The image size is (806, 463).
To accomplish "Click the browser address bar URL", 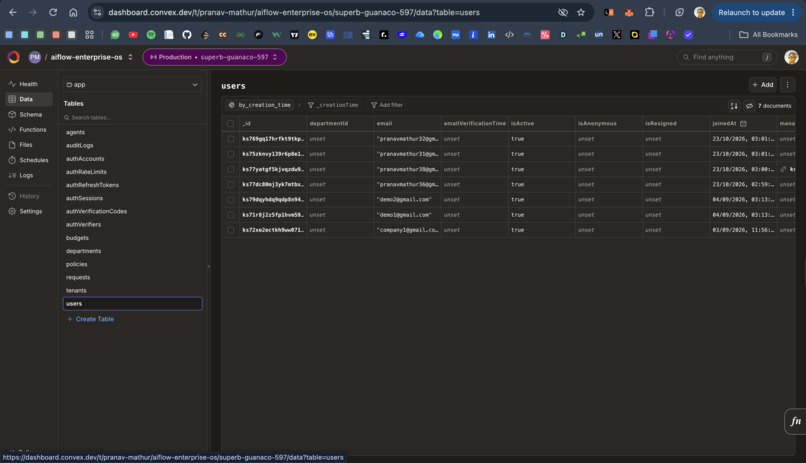I will (x=294, y=12).
